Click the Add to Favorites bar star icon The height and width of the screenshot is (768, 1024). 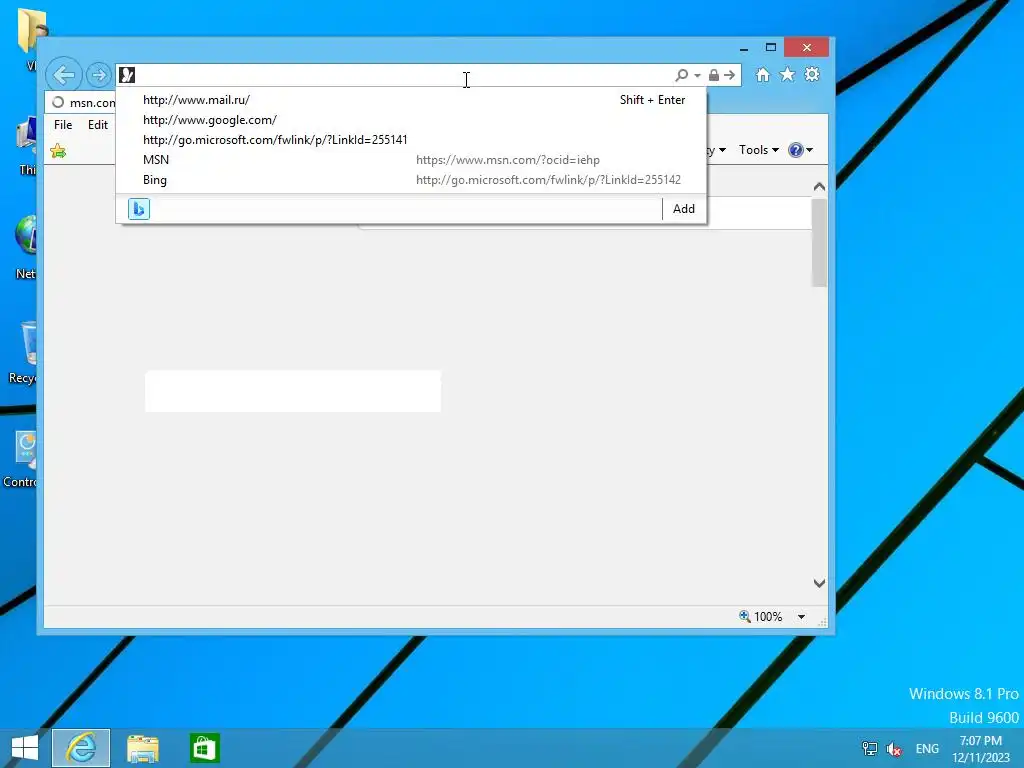tap(58, 152)
